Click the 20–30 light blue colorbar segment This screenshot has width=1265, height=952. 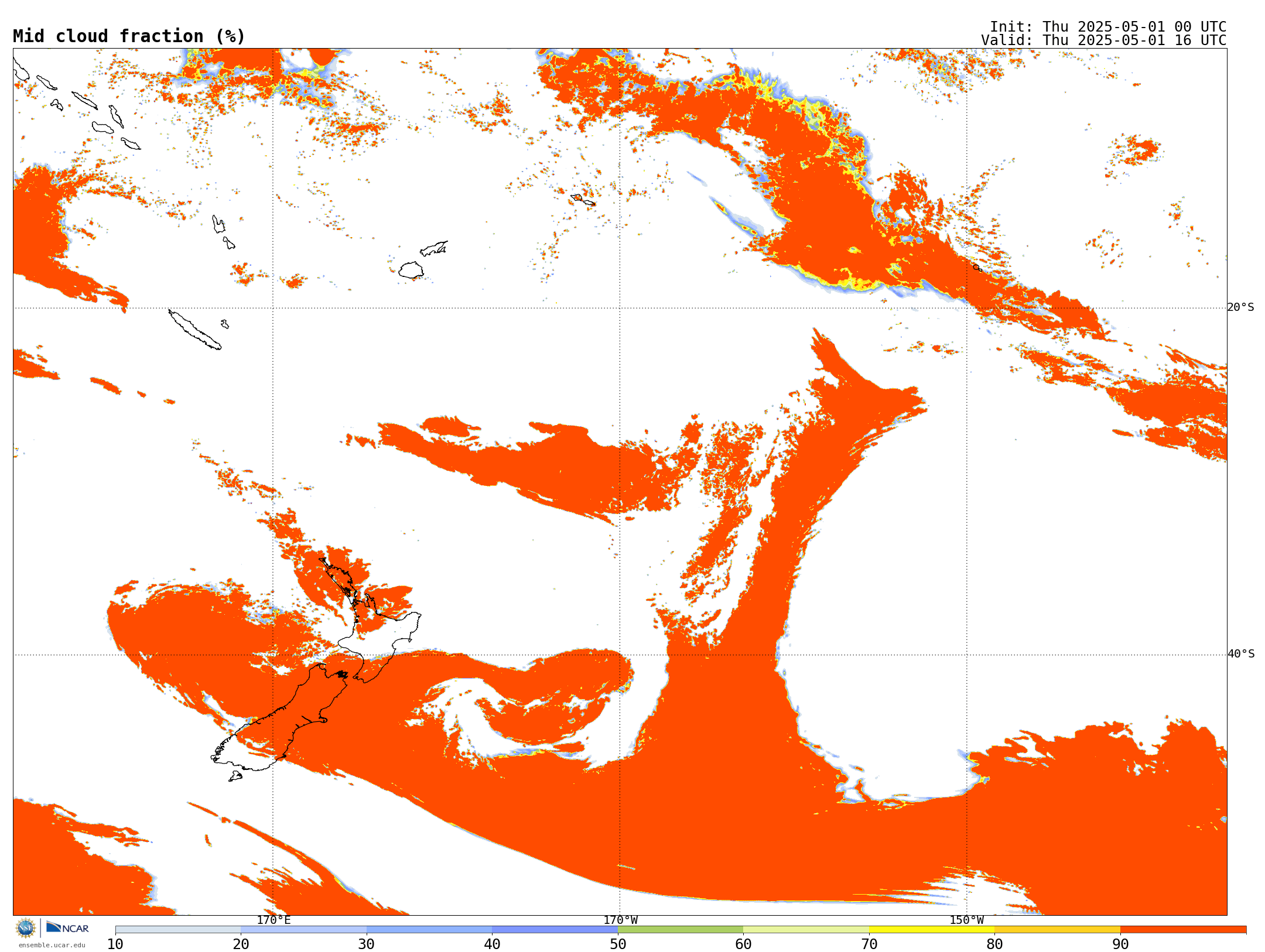[x=304, y=930]
